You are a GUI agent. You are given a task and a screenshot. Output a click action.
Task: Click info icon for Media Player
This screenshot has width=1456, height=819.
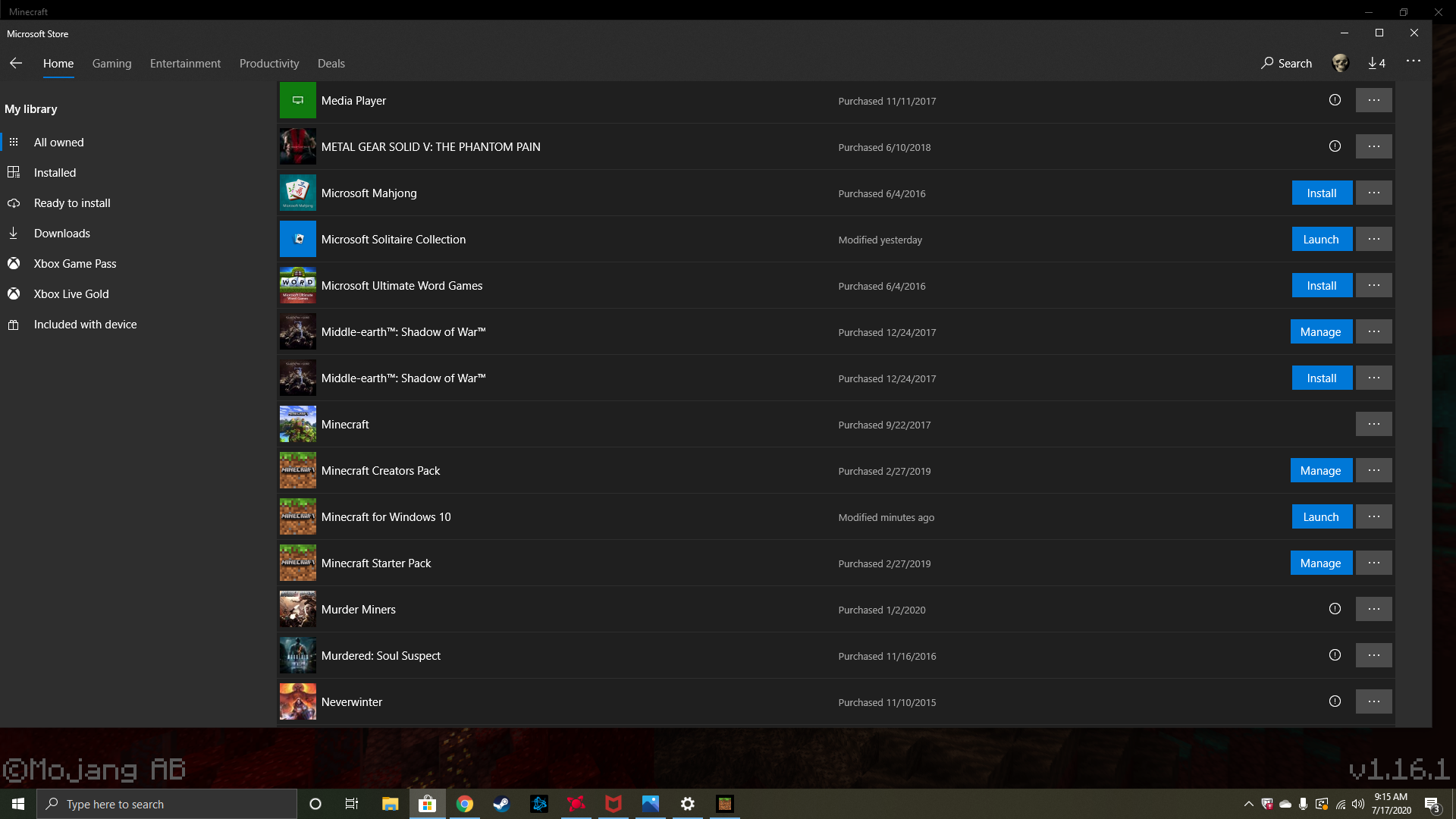pos(1335,100)
